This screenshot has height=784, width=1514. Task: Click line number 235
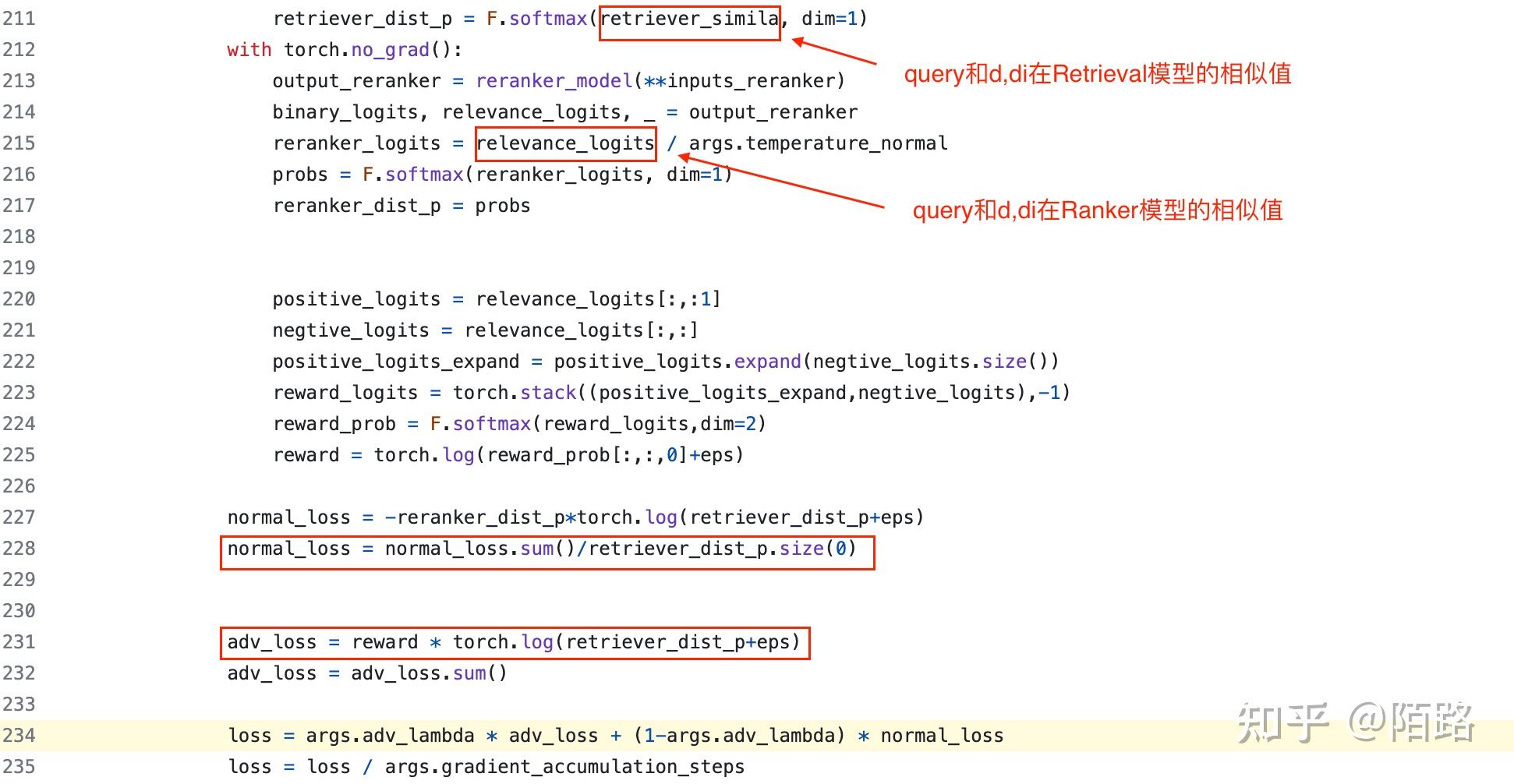(21, 766)
